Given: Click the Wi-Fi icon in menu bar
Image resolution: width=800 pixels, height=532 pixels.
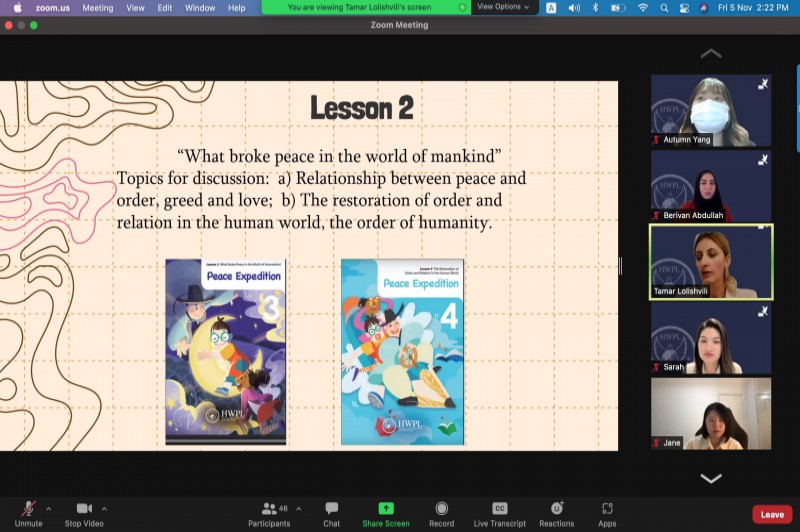Looking at the screenshot, I should point(642,7).
